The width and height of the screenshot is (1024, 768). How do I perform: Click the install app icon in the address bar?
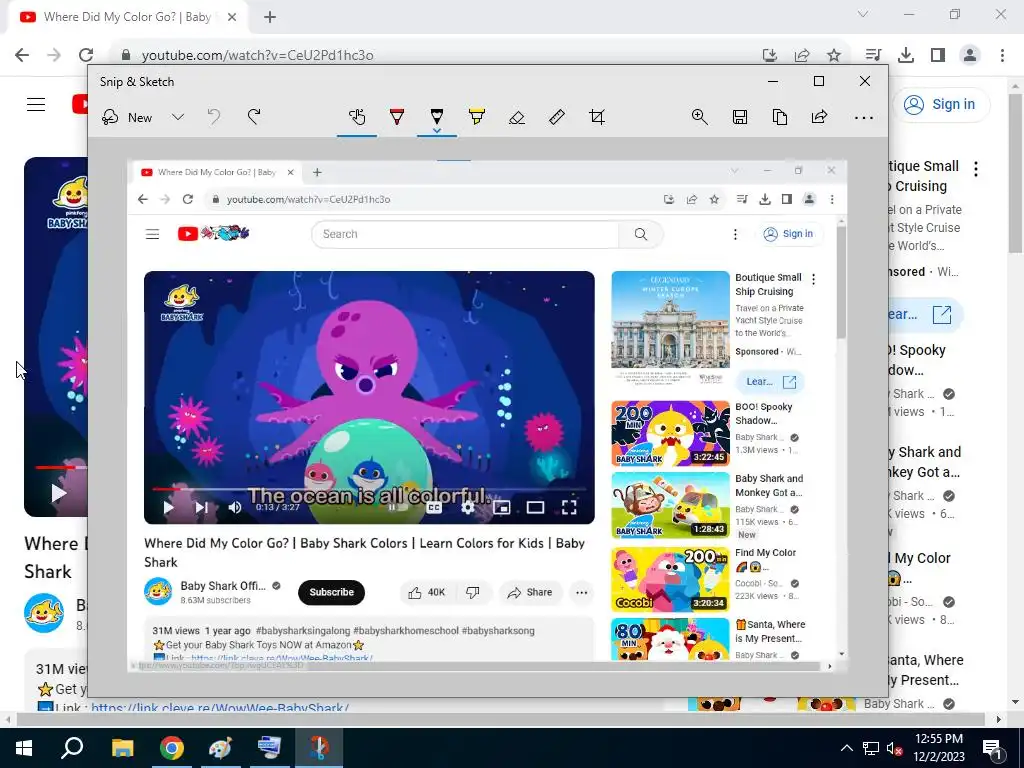(x=770, y=56)
